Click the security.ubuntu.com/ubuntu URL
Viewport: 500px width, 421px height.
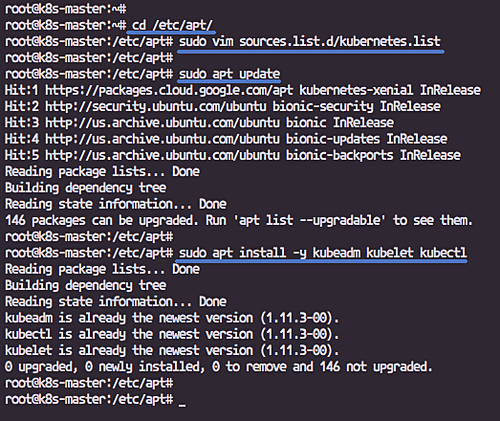click(156, 107)
